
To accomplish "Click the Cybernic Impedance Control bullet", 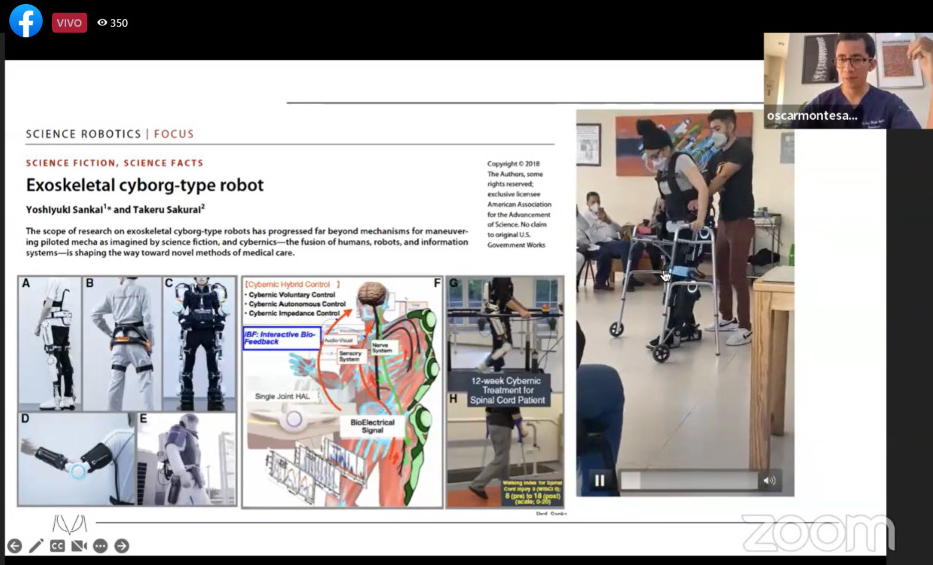I will pyautogui.click(x=294, y=313).
